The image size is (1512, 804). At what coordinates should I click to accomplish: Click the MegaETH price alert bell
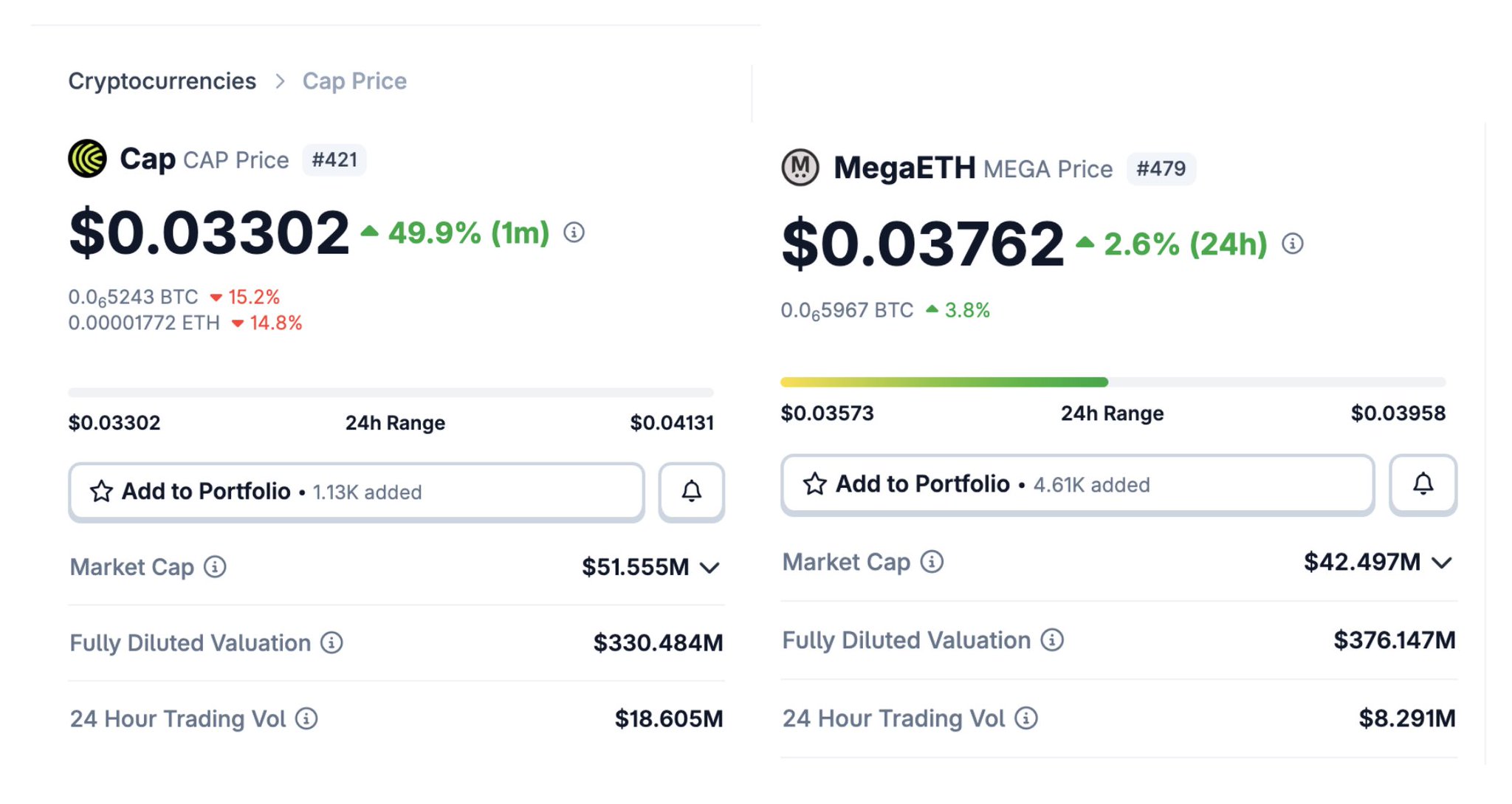coord(1423,484)
